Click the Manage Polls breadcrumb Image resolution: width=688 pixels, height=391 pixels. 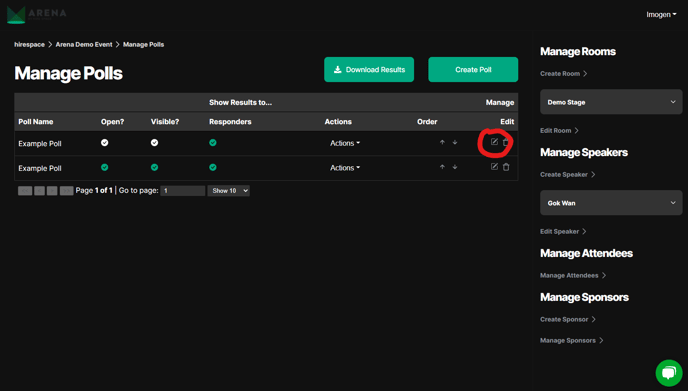point(143,44)
